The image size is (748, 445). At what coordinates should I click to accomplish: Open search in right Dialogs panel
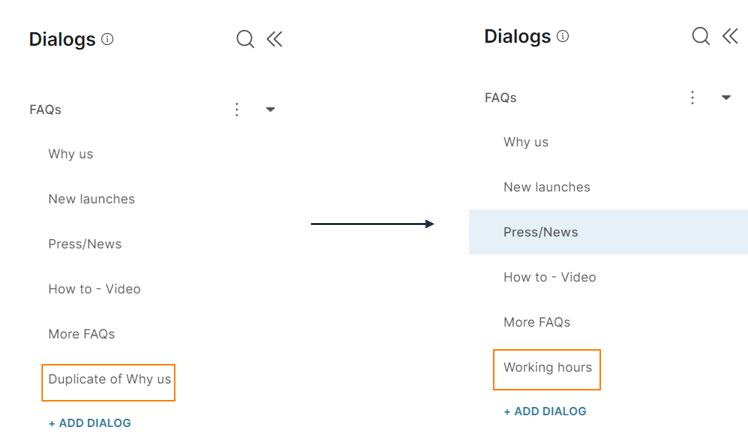tap(701, 36)
